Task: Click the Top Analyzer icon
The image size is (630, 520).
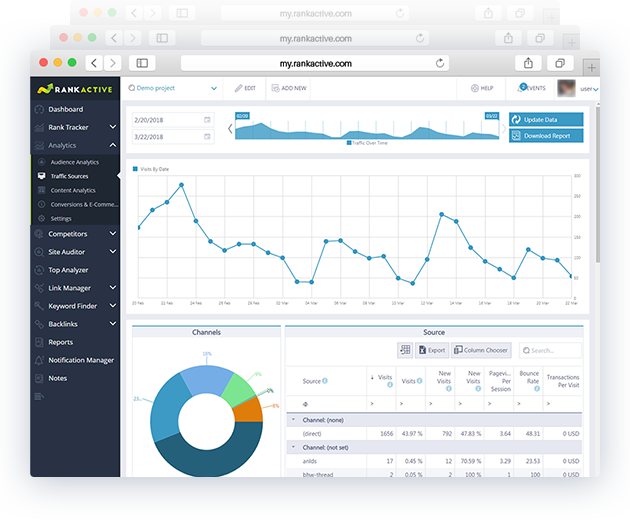Action: (x=39, y=270)
